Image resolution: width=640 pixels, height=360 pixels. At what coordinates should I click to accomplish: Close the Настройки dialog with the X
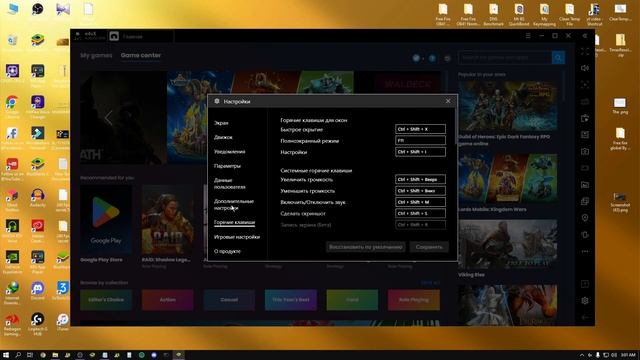click(448, 101)
